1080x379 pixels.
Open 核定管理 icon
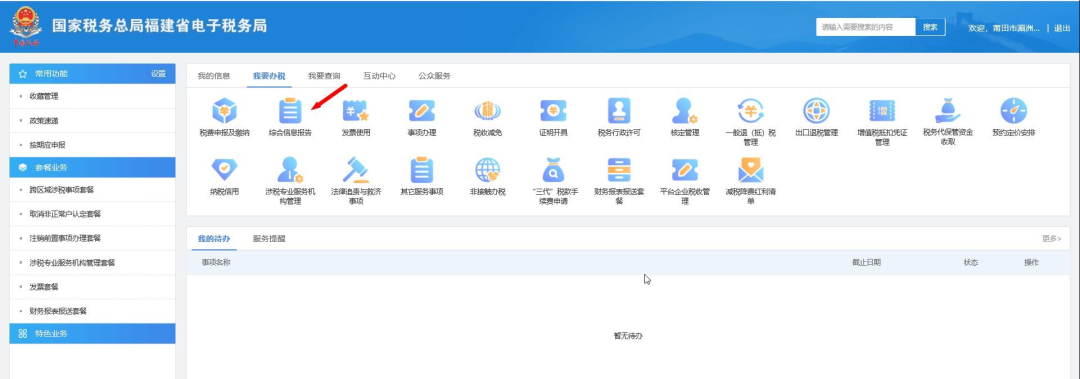point(685,110)
